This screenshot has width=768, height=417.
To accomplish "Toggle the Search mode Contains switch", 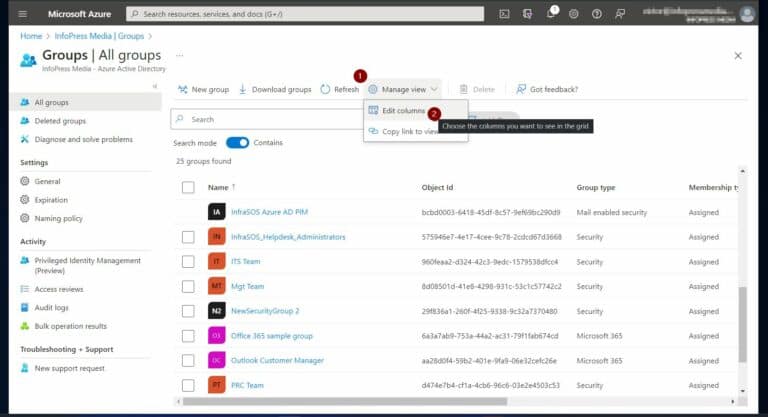I will (238, 143).
